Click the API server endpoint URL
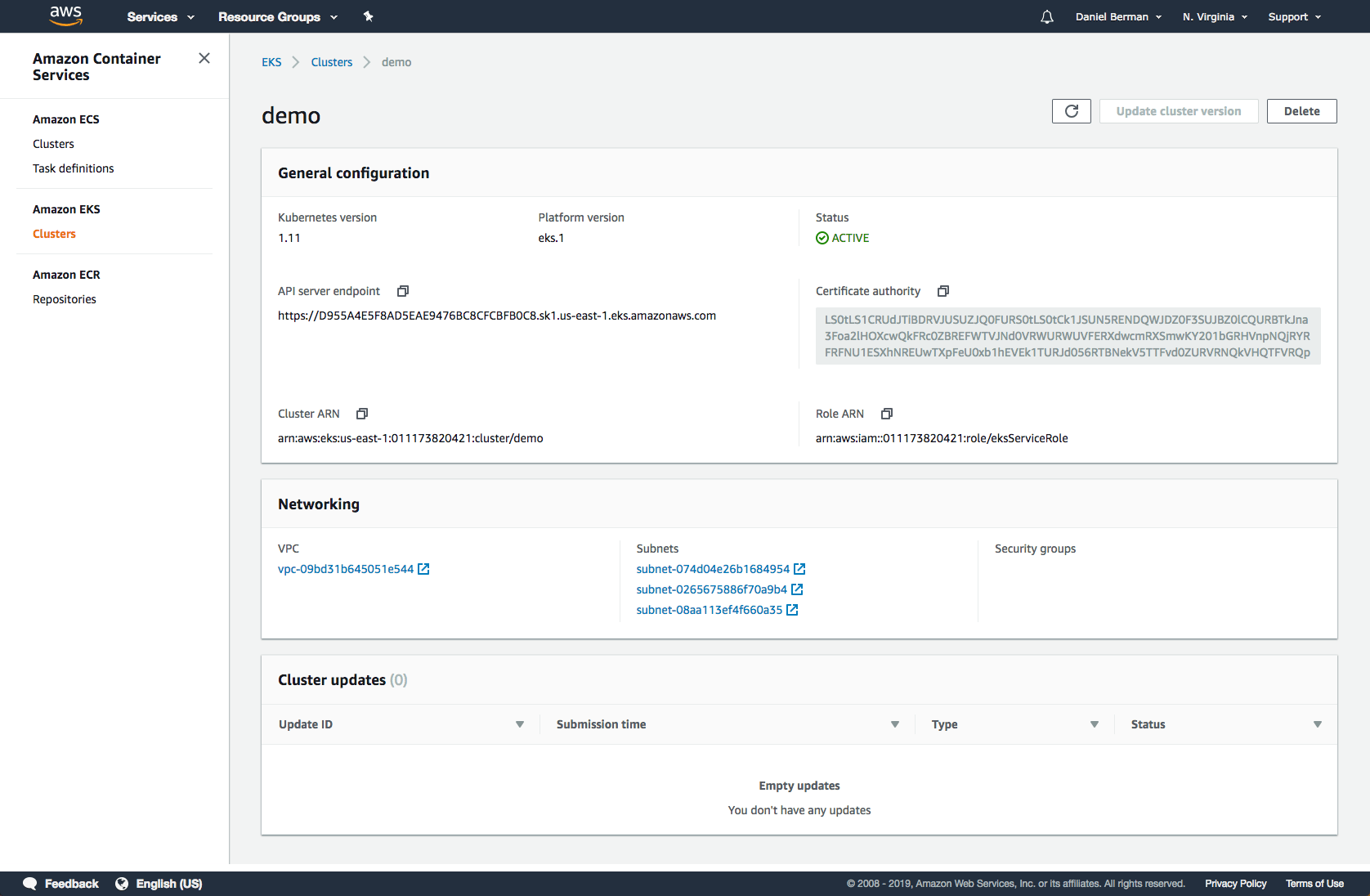Viewport: 1370px width, 896px height. click(x=497, y=316)
